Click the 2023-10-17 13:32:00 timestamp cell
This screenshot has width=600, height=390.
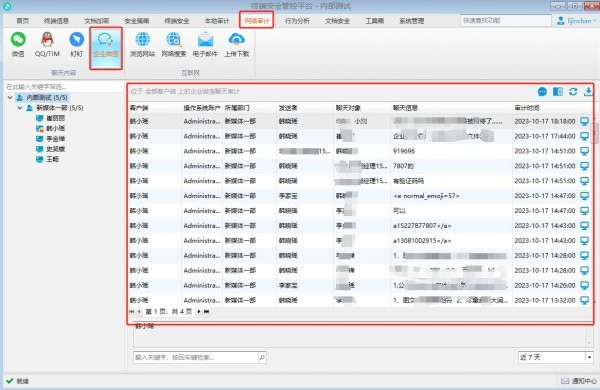[x=545, y=300]
